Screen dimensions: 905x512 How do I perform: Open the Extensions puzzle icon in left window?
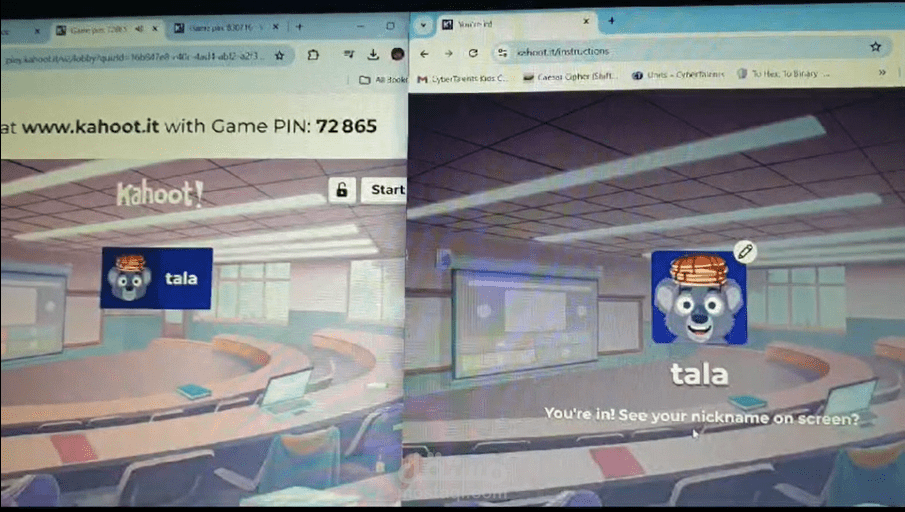coord(313,55)
